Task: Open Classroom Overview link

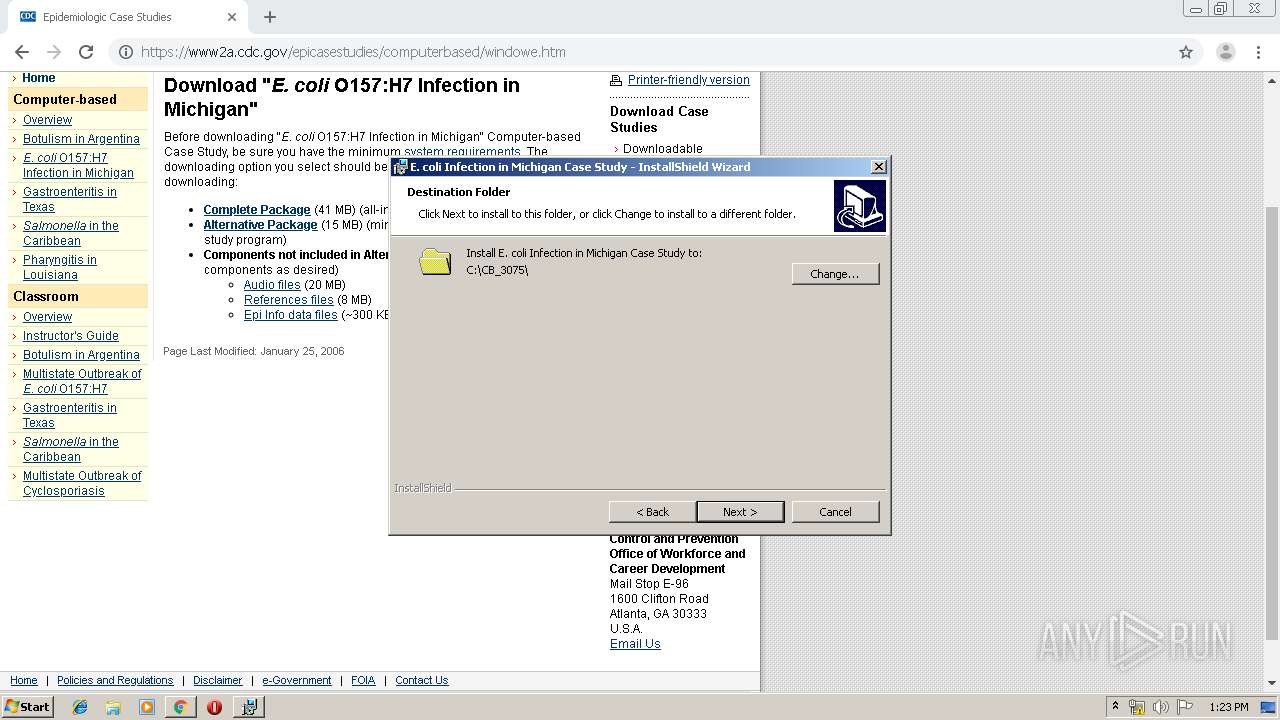Action: pyautogui.click(x=47, y=317)
